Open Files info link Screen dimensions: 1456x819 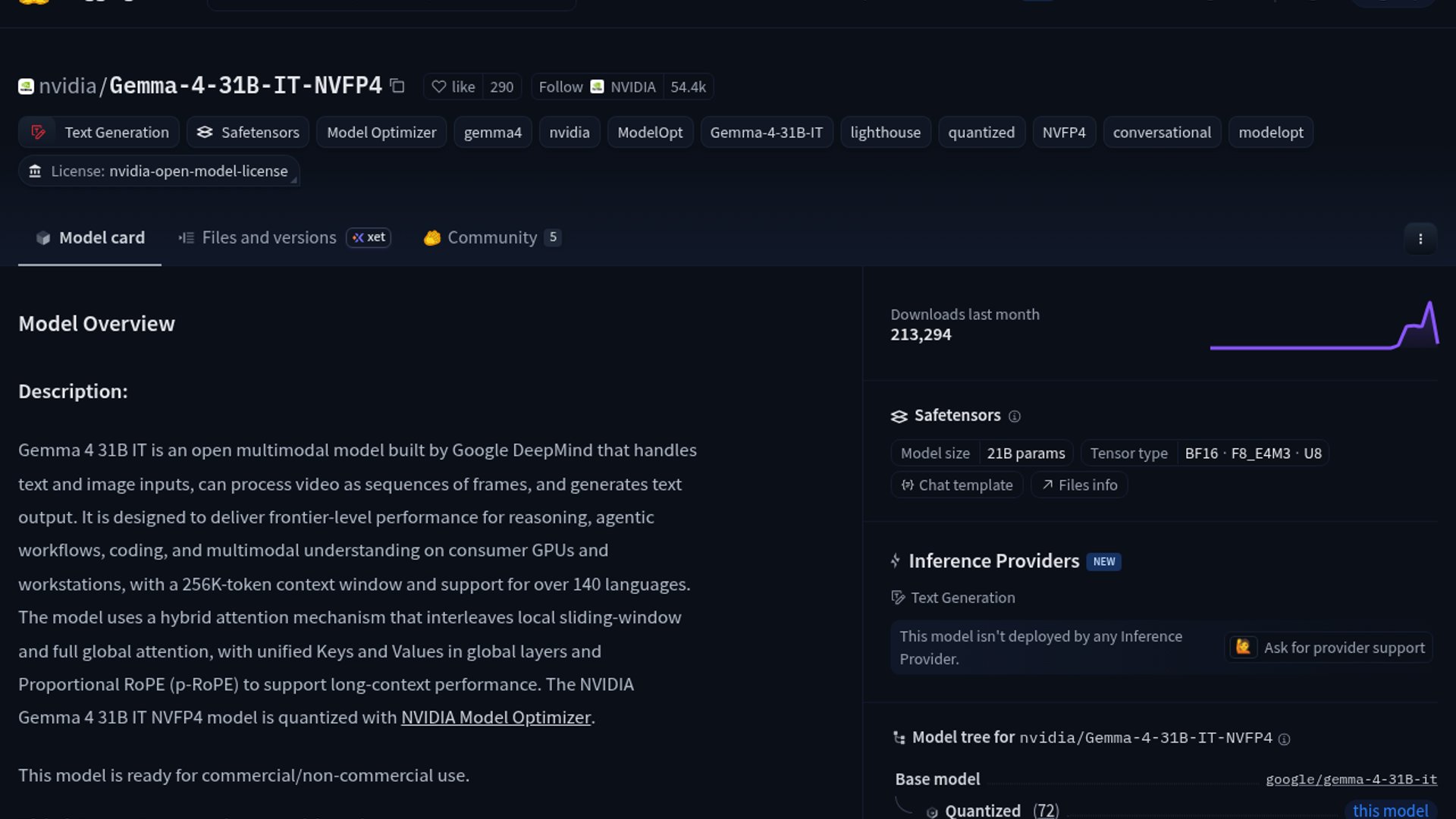tap(1079, 485)
